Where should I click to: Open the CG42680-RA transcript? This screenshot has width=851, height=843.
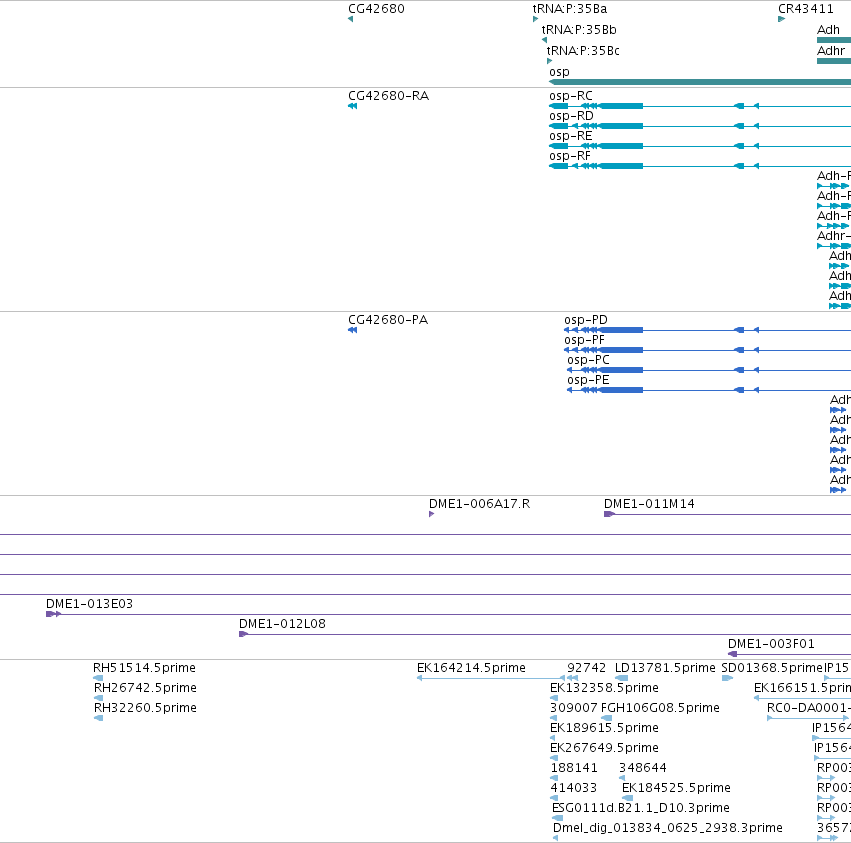[x=353, y=106]
